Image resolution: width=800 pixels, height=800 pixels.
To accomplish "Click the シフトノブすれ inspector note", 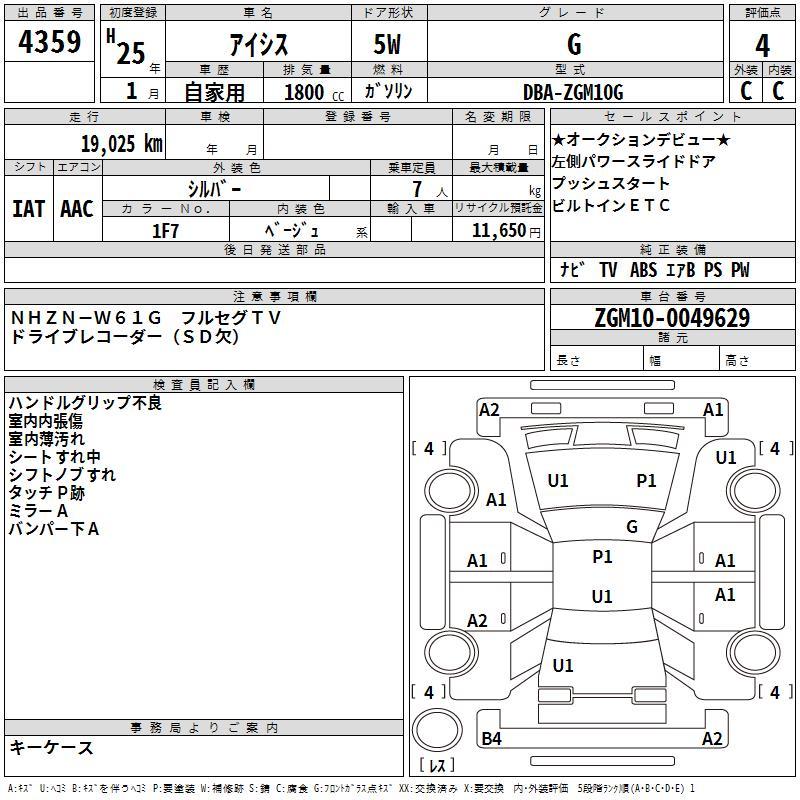I will click(62, 474).
